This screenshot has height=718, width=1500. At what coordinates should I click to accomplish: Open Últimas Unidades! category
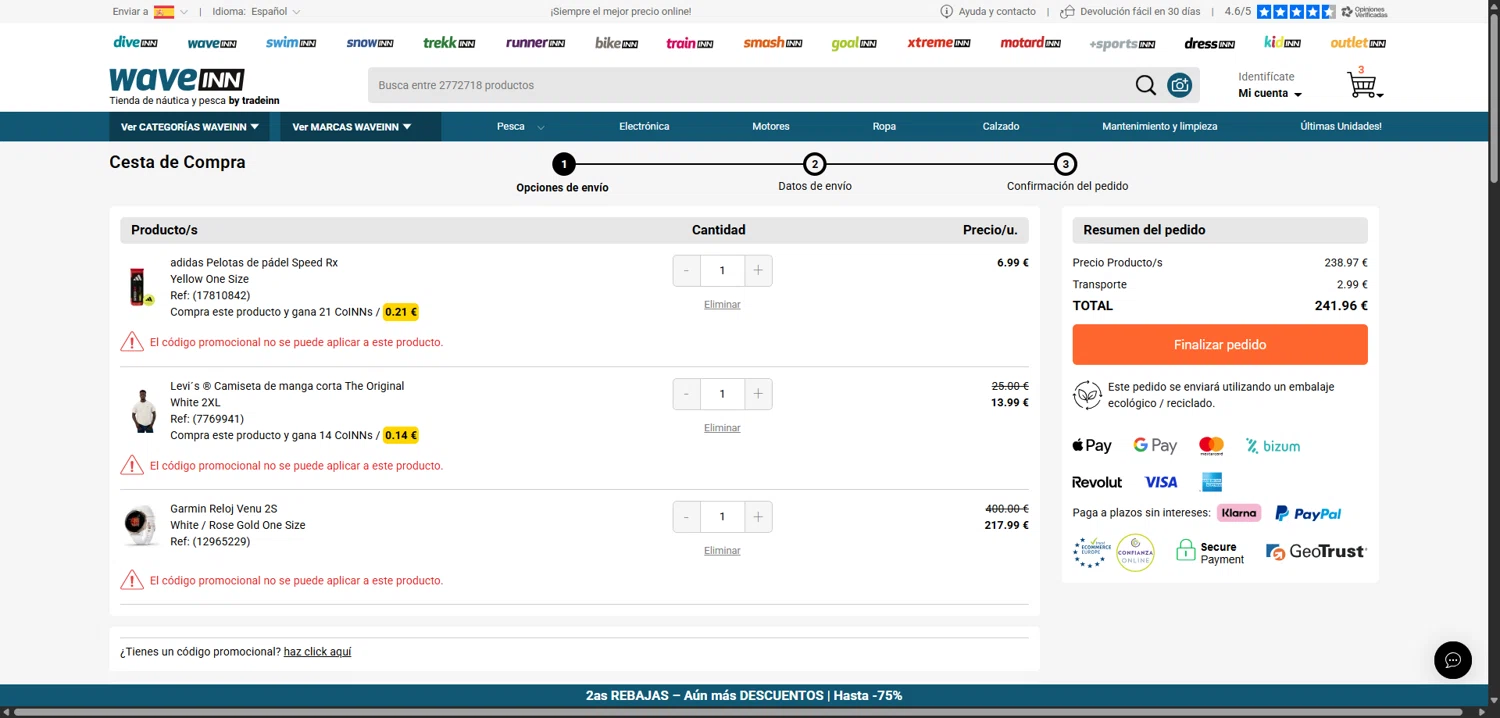click(1341, 127)
